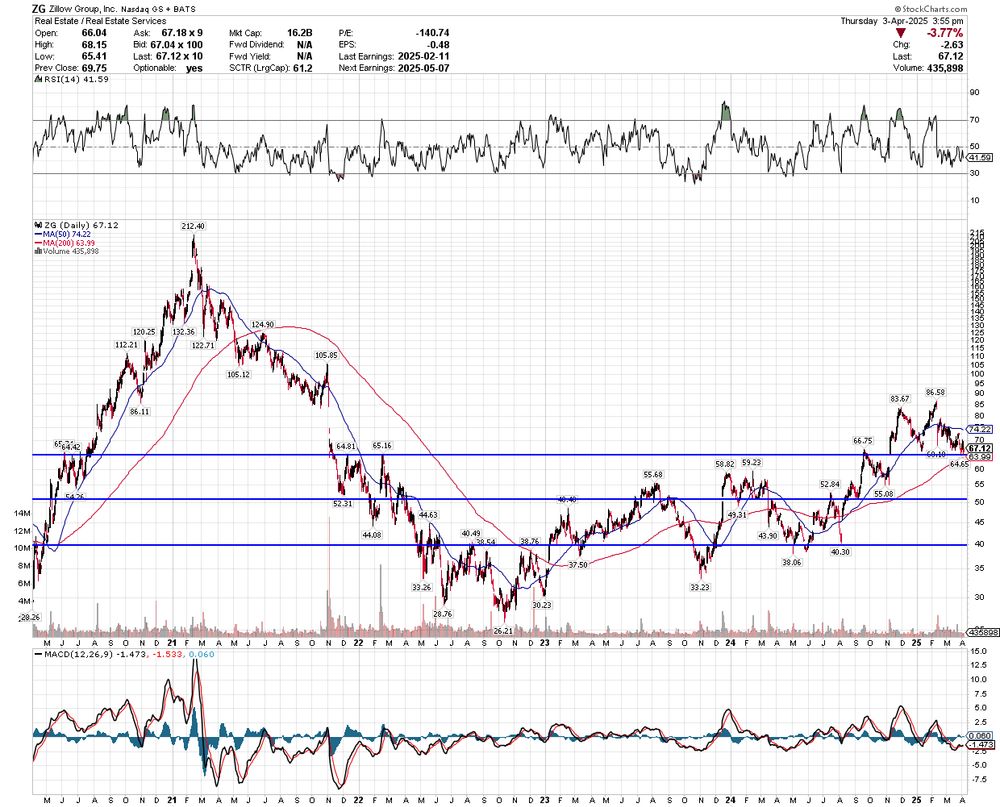1000x807 pixels.
Task: Click the 105.12 low price label
Action: point(239,374)
